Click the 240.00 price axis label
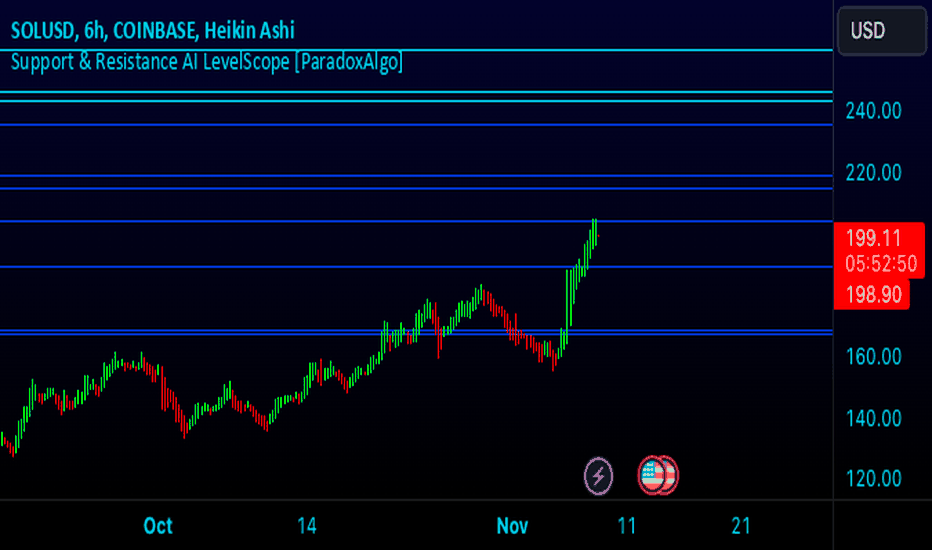Screen dimensions: 932x550 click(x=873, y=111)
